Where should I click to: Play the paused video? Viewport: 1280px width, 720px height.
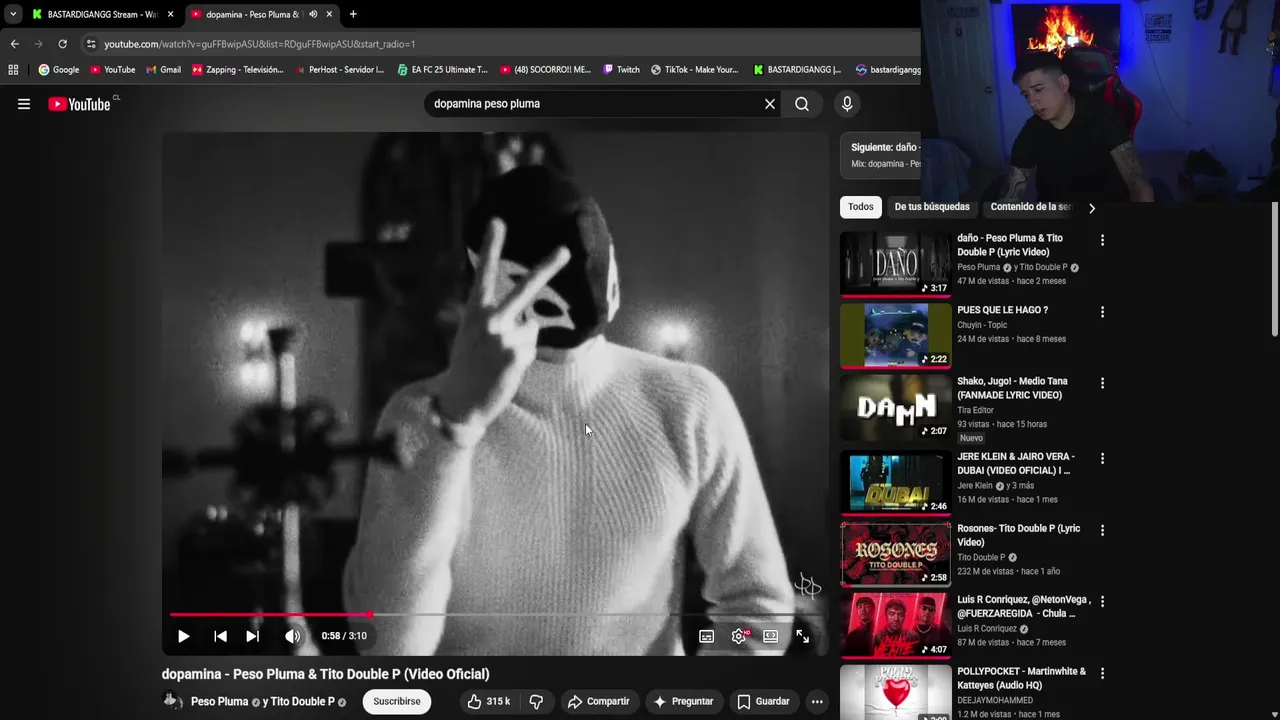pos(183,636)
